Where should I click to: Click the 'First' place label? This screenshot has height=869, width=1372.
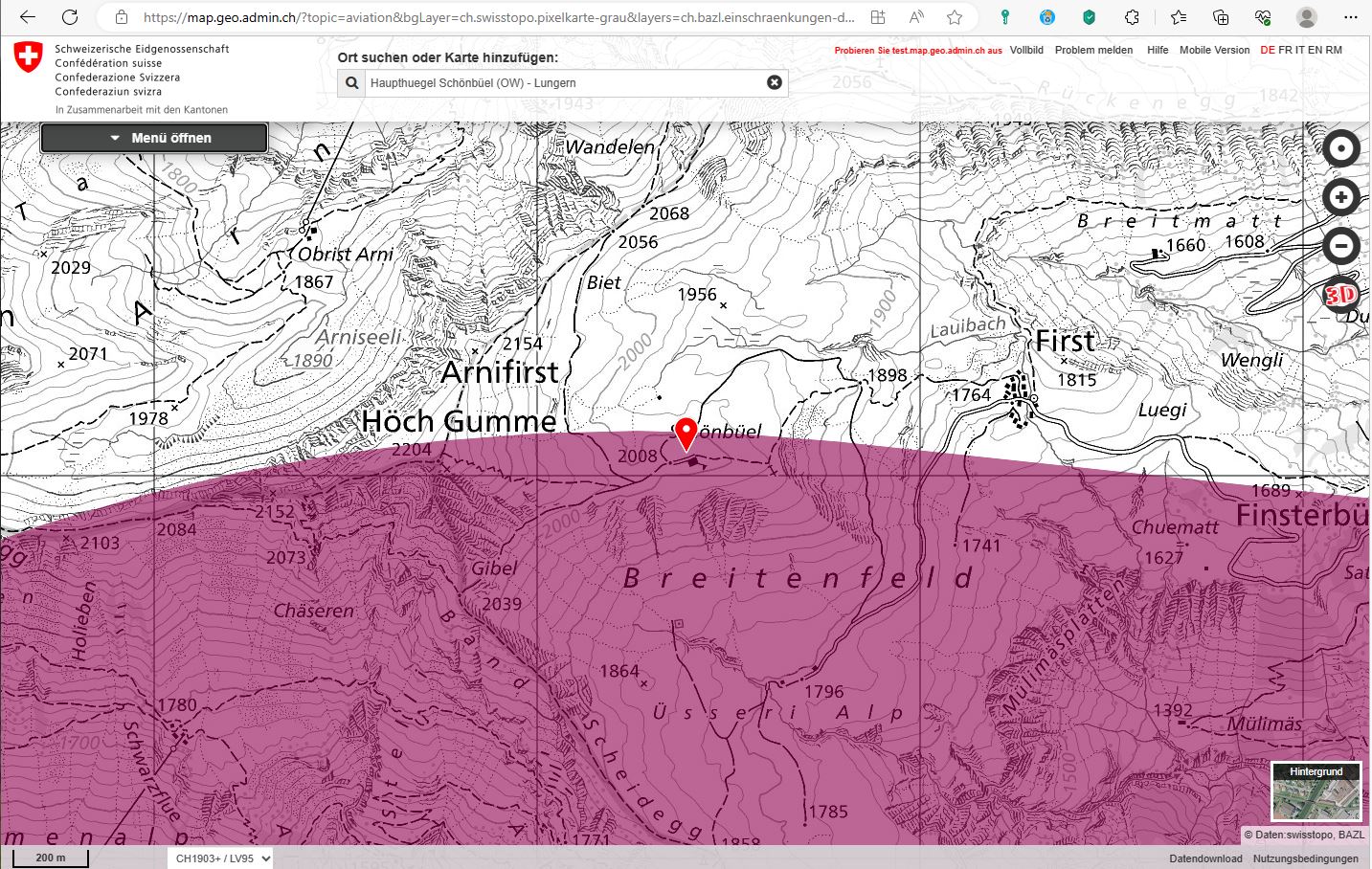1065,342
